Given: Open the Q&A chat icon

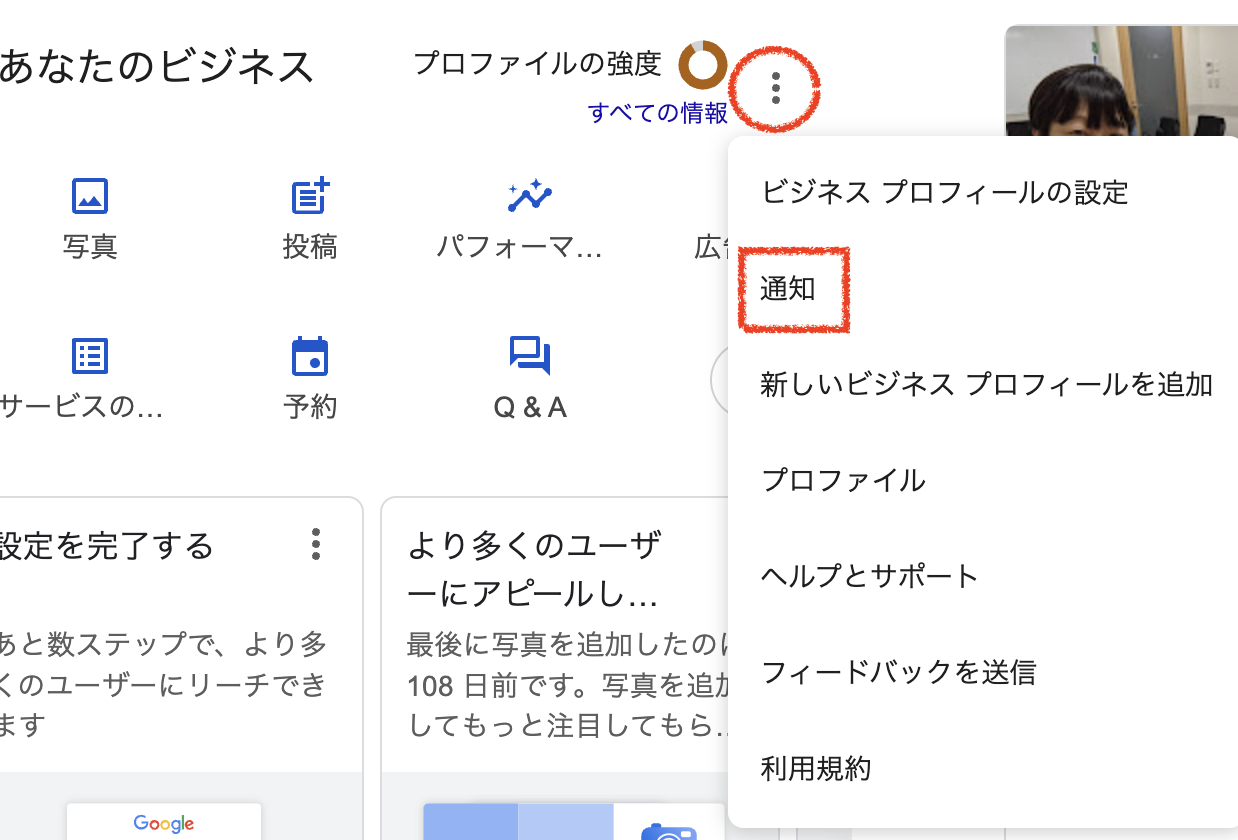Looking at the screenshot, I should pos(529,356).
